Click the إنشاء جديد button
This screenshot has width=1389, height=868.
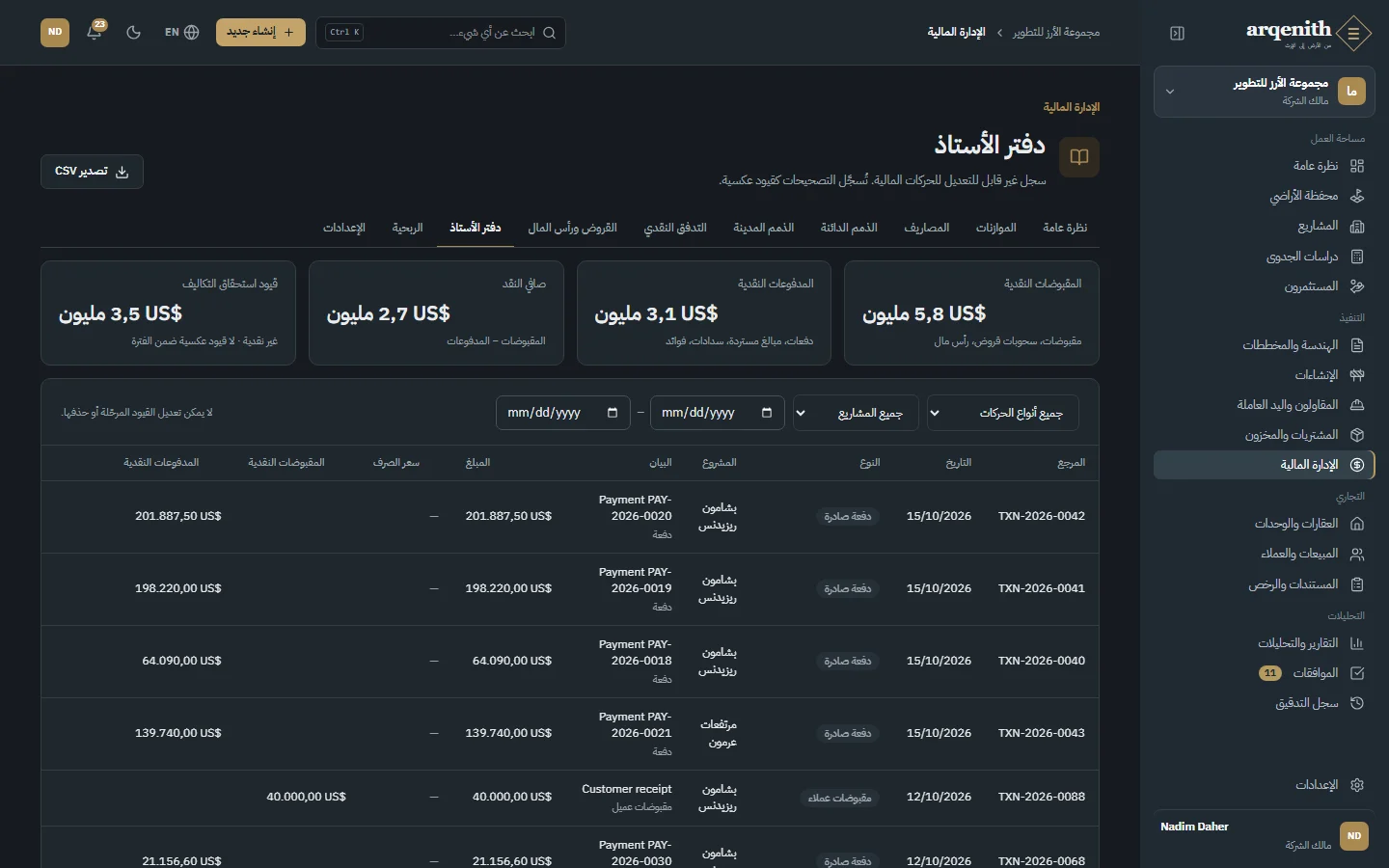(260, 32)
